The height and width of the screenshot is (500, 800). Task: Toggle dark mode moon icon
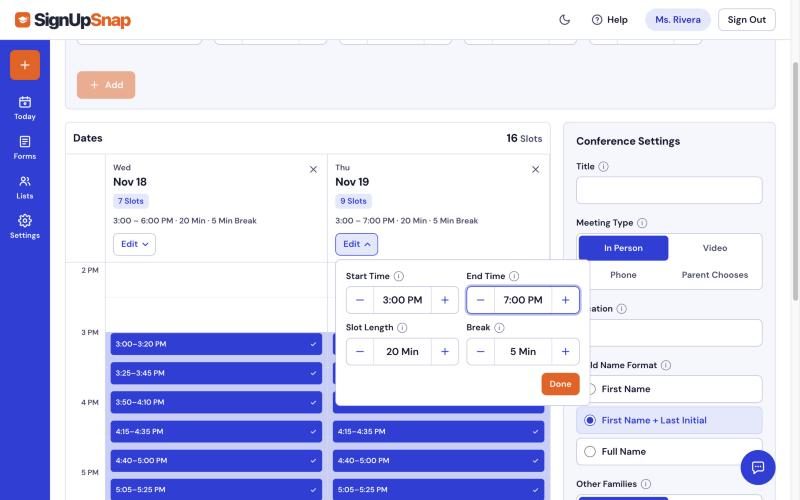click(564, 20)
